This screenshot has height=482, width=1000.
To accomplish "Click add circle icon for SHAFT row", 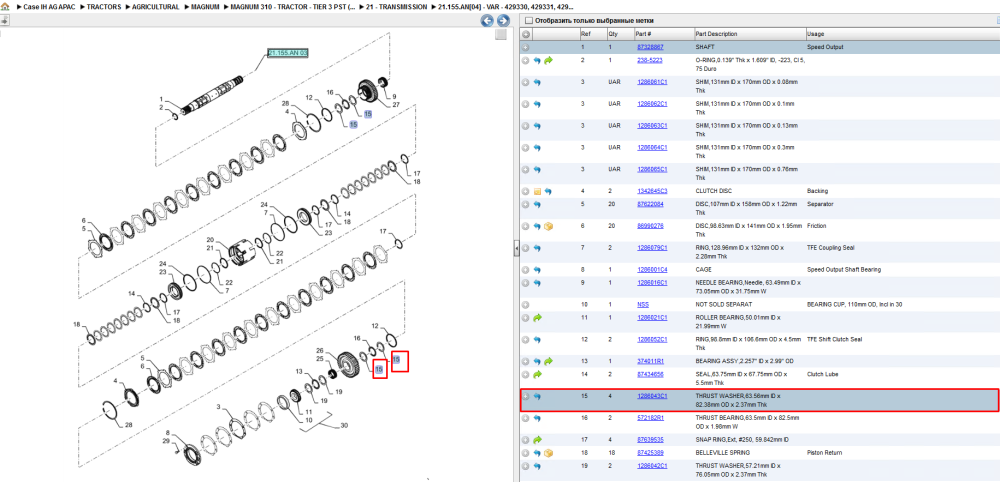I will (526, 47).
